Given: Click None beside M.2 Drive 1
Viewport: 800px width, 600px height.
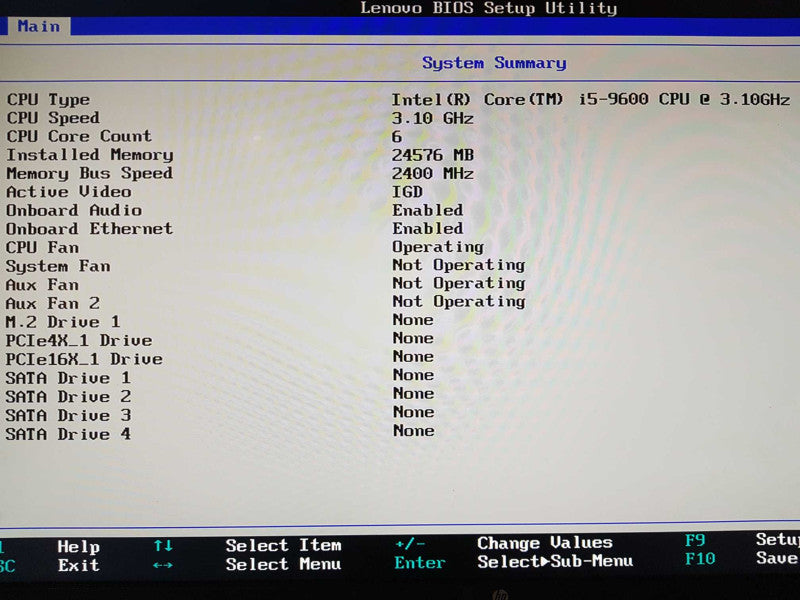Looking at the screenshot, I should [413, 320].
